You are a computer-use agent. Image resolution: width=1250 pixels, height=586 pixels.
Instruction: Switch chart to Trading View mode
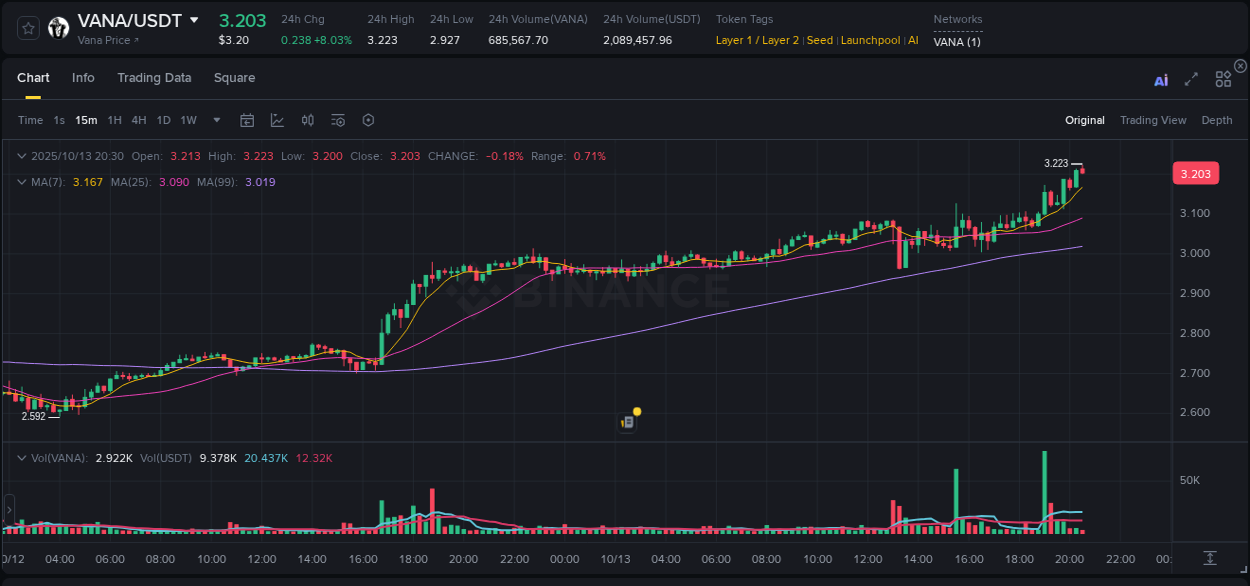click(1152, 120)
